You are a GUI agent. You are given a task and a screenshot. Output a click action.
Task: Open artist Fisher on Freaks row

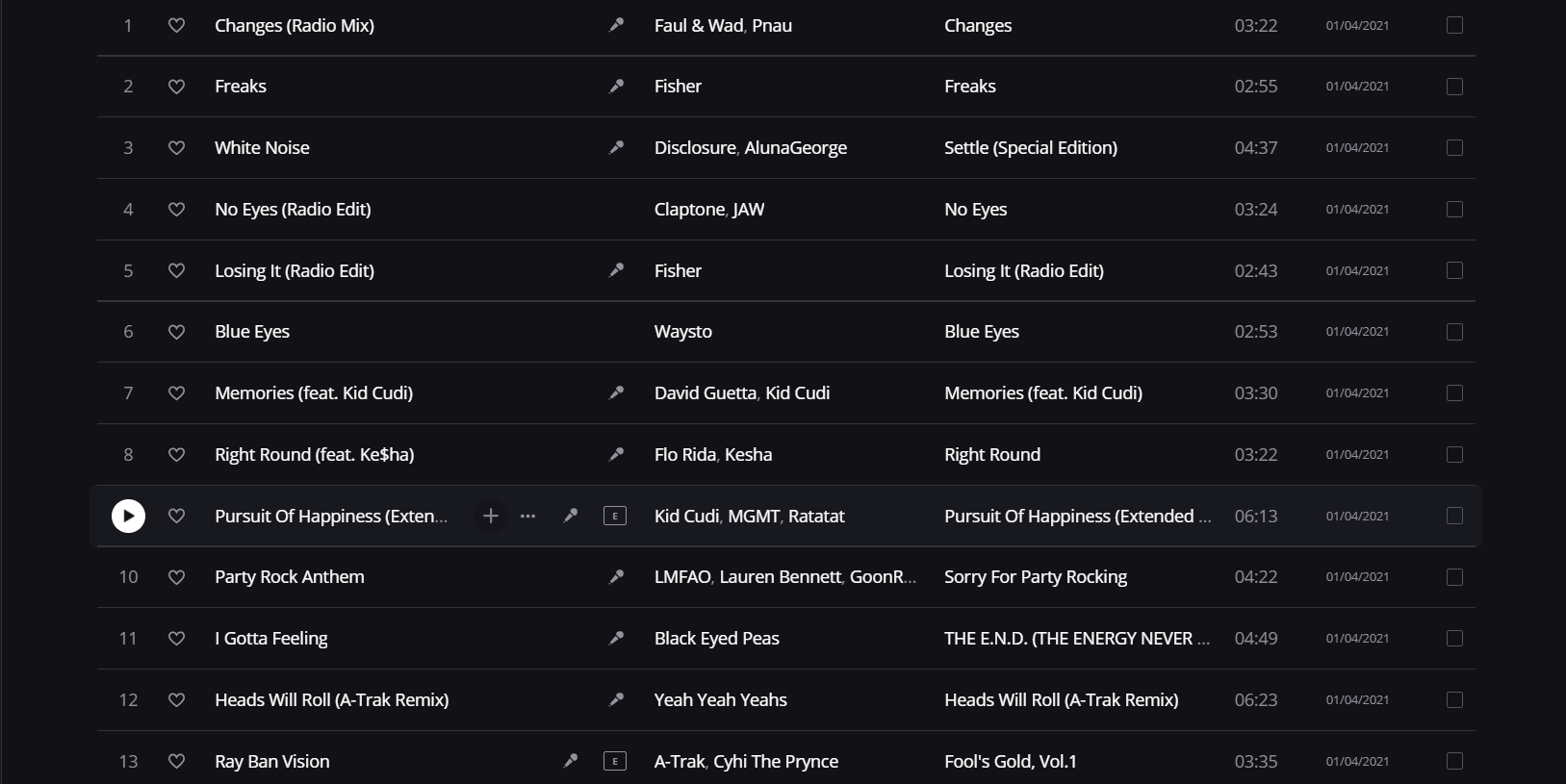(678, 86)
